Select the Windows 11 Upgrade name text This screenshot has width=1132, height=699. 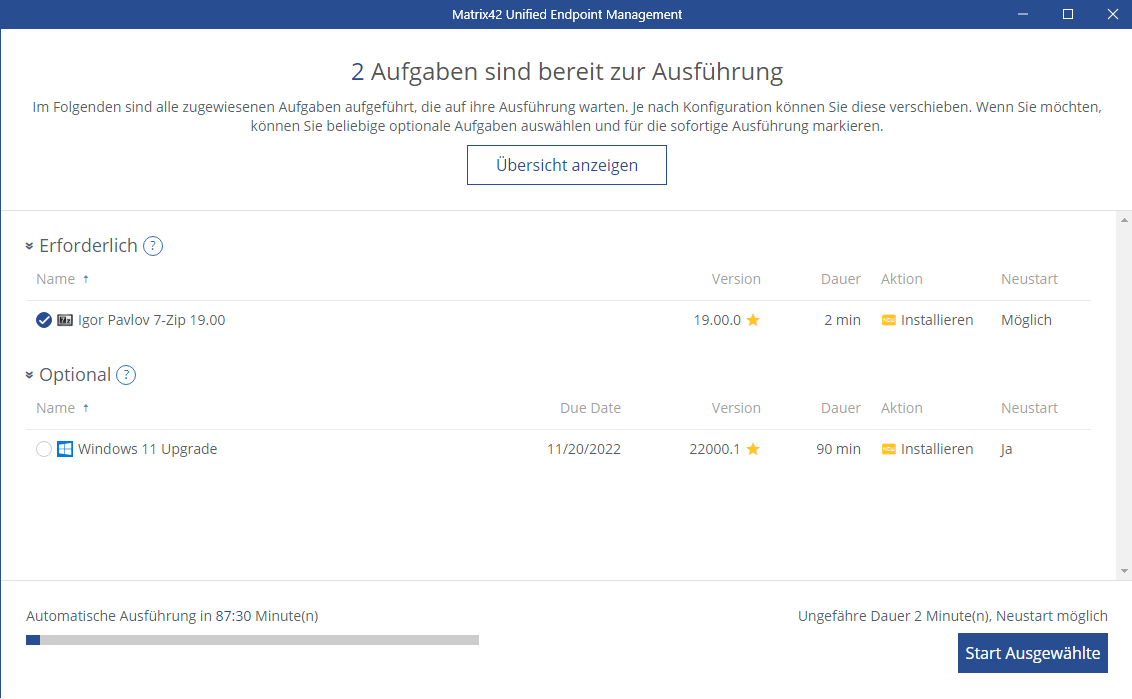point(147,449)
